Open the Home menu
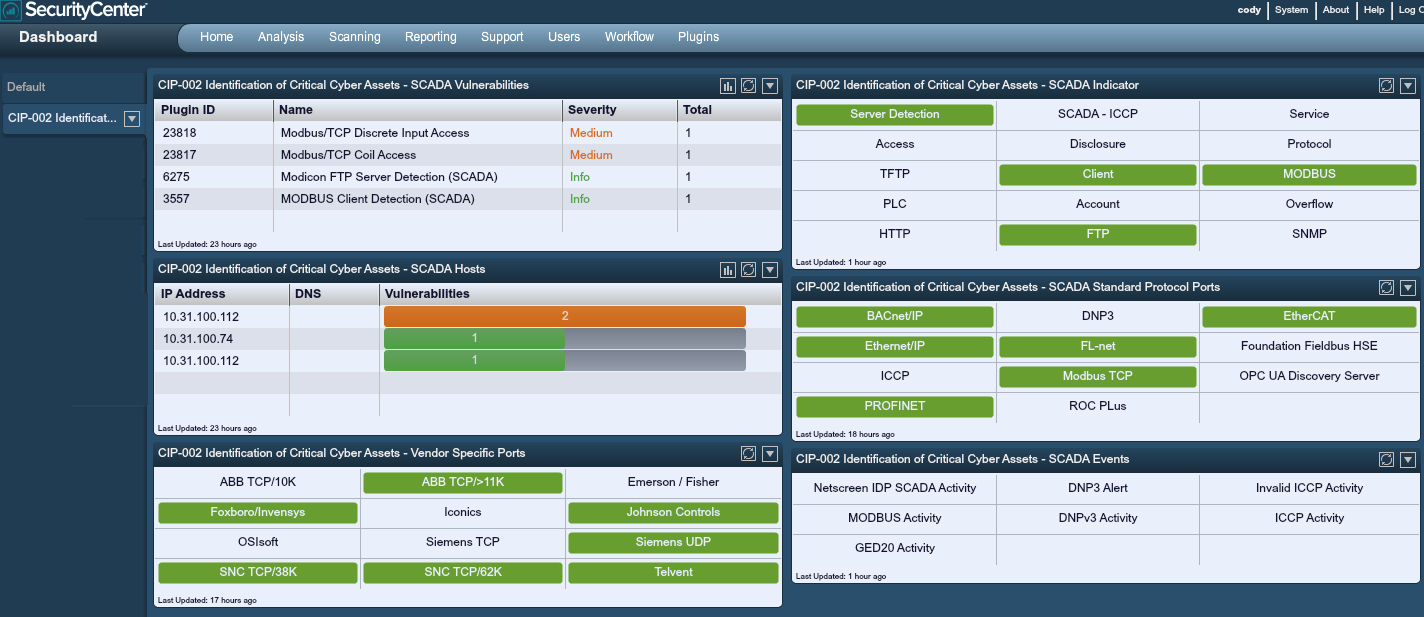The height and width of the screenshot is (617, 1424). coord(216,37)
